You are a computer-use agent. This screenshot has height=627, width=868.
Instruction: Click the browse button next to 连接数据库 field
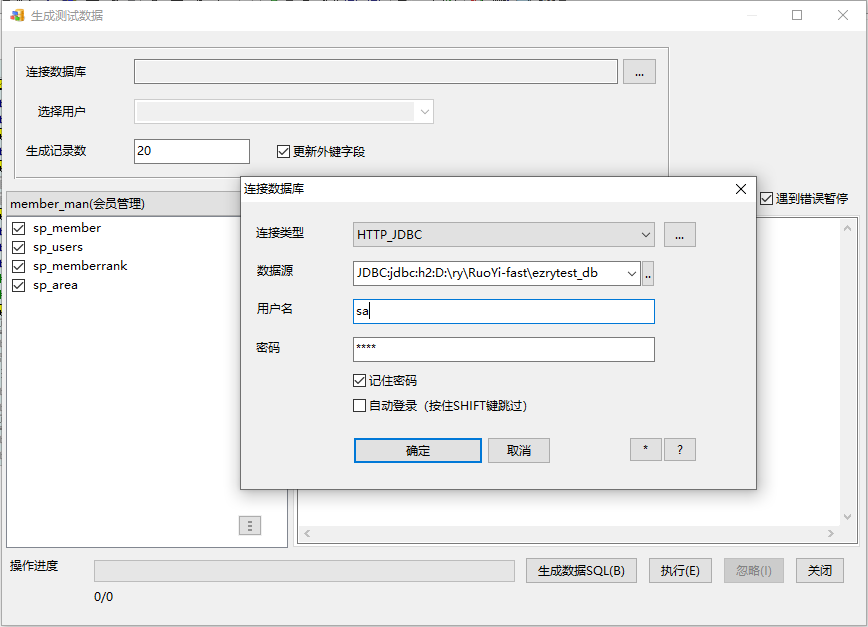click(x=639, y=71)
